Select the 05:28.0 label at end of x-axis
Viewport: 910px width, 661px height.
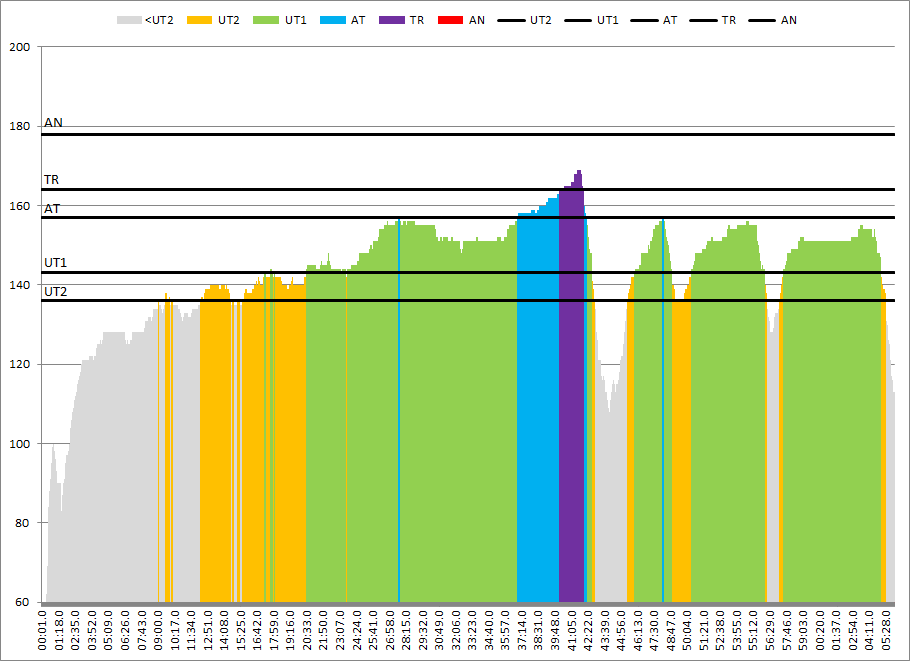(x=888, y=630)
